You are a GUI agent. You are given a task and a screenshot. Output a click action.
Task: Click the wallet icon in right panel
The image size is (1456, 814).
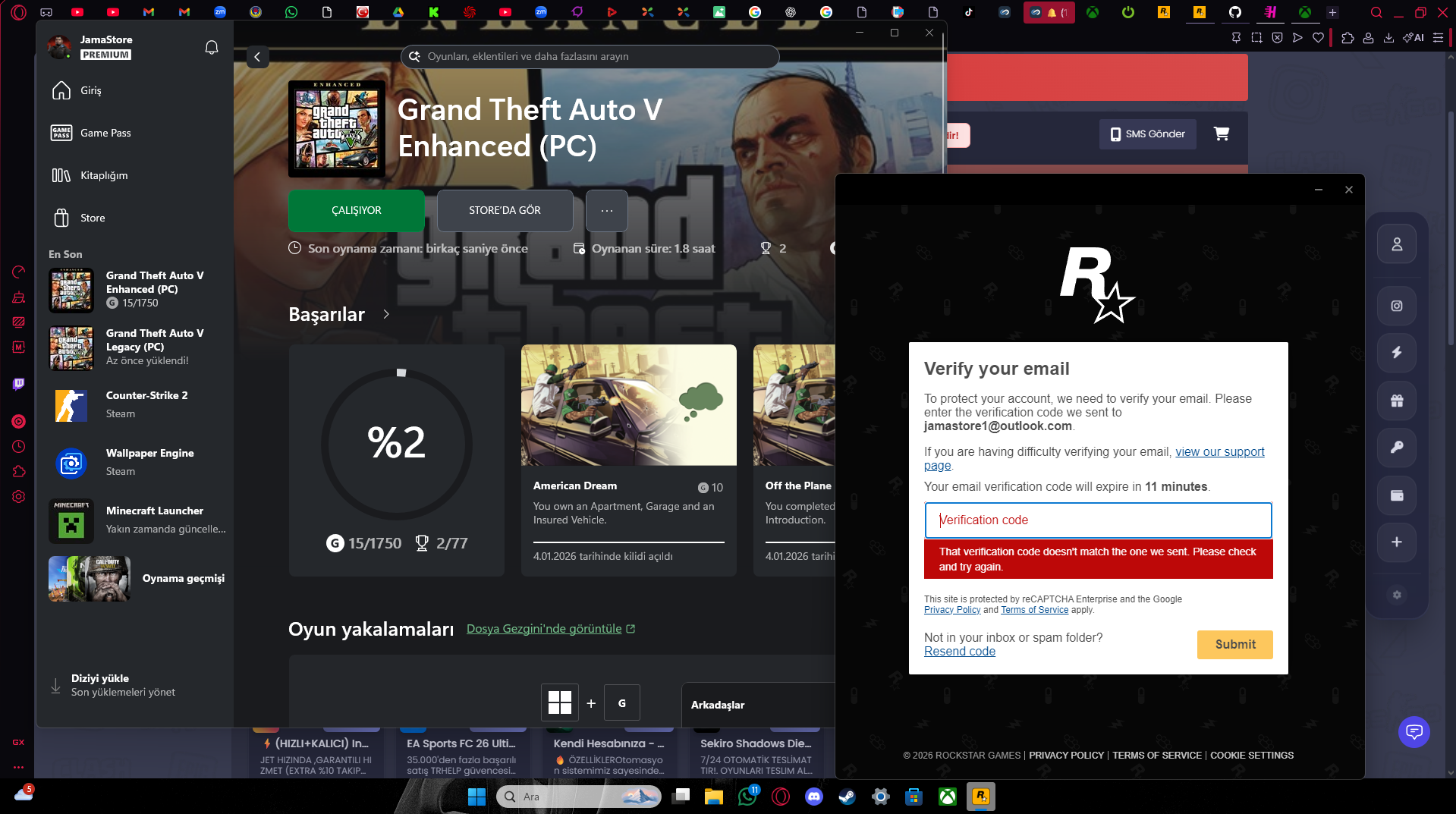(1396, 495)
